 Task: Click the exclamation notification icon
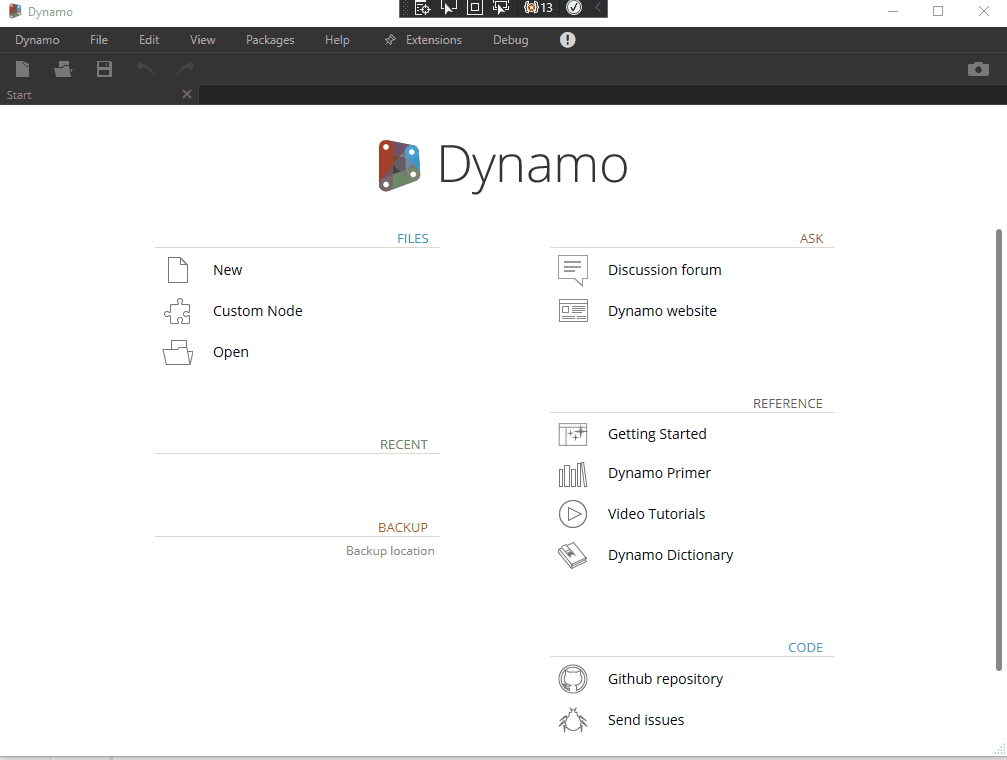tap(568, 40)
